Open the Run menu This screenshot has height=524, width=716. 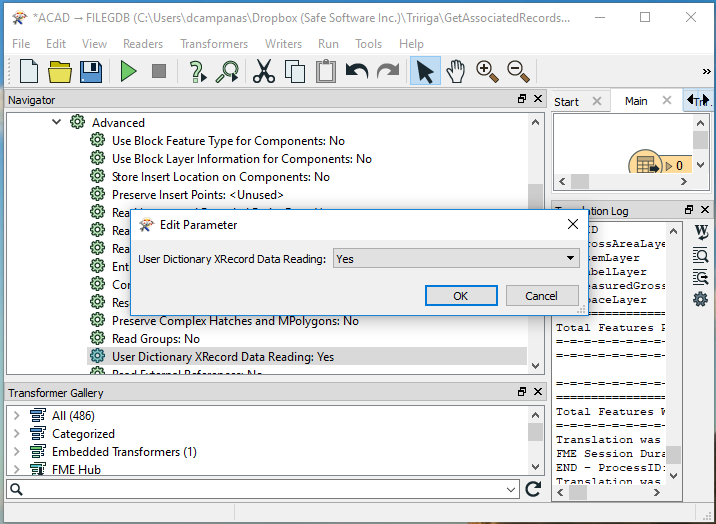pos(328,44)
